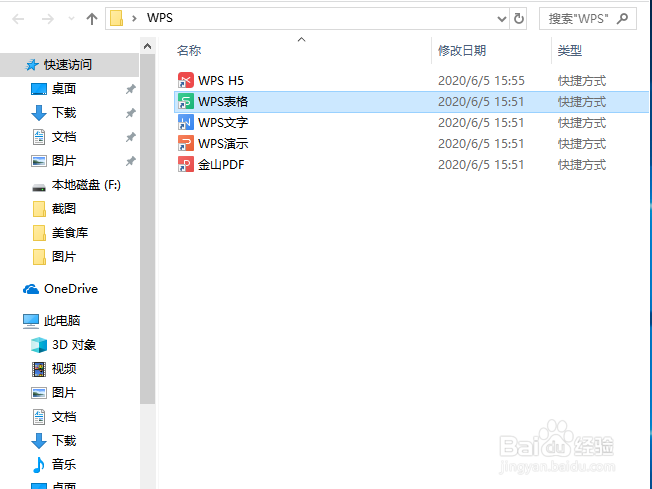Click the music note icon beside 音乐
Image resolution: width=652 pixels, height=489 pixels.
[x=39, y=464]
